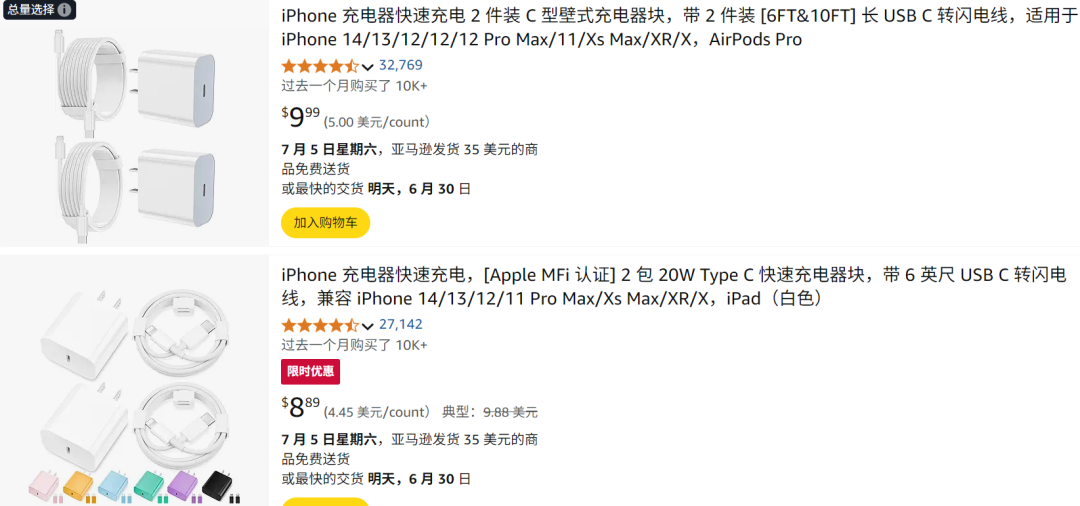
Task: Expand rating chevron beside 27,142 reviews
Action: (x=368, y=326)
